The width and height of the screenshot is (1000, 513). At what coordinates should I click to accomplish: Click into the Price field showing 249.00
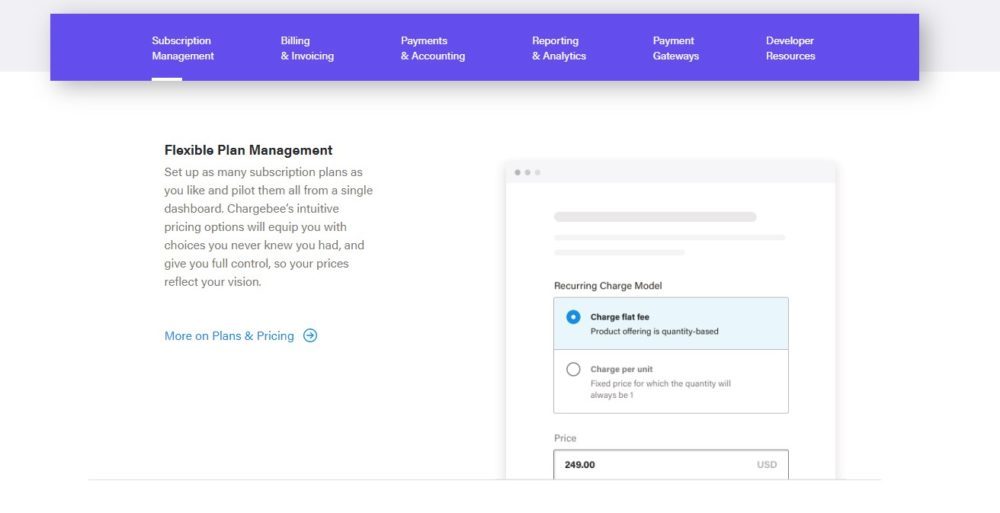[x=650, y=464]
